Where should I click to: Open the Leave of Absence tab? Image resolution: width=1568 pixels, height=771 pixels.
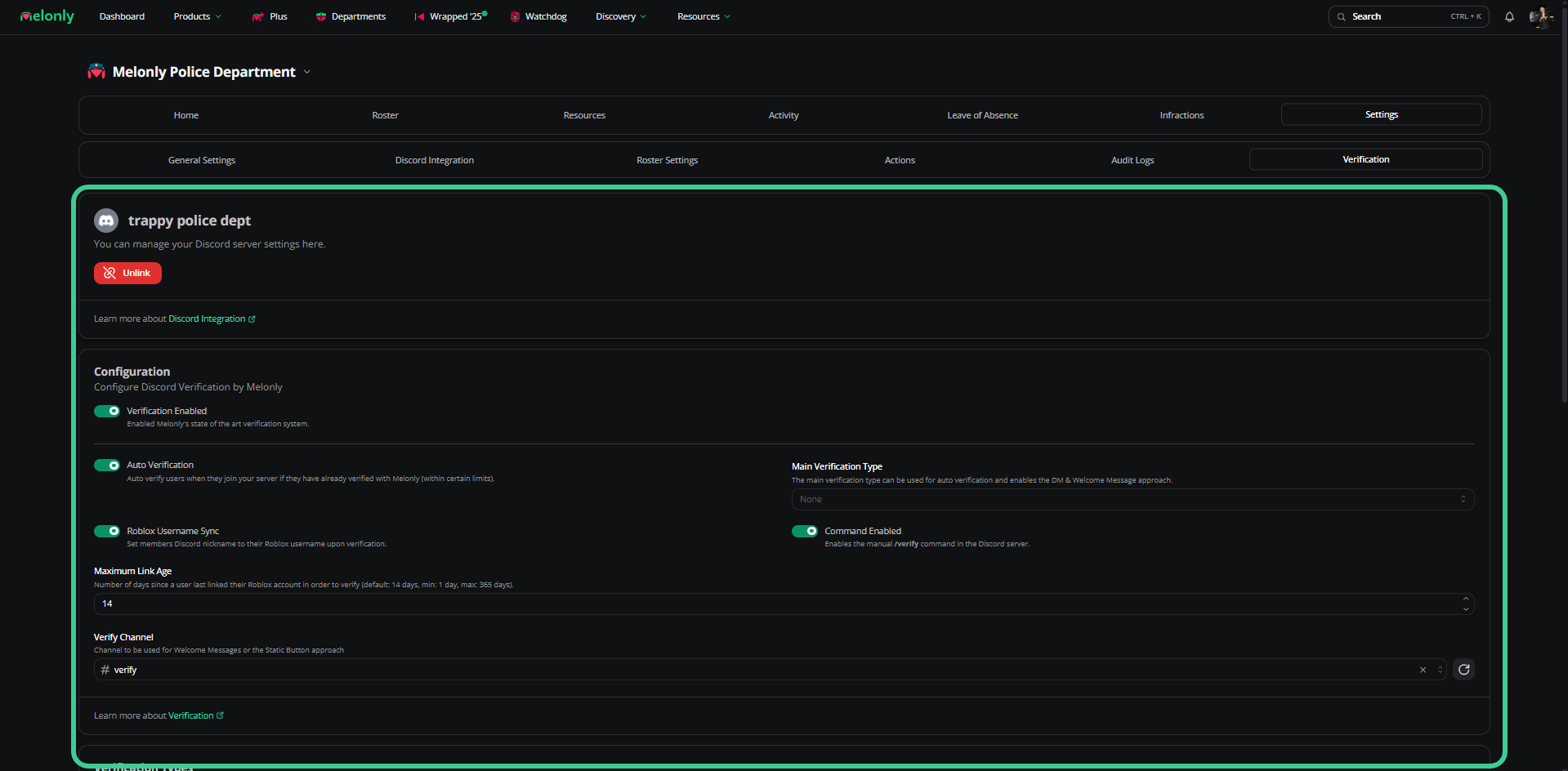pos(983,115)
